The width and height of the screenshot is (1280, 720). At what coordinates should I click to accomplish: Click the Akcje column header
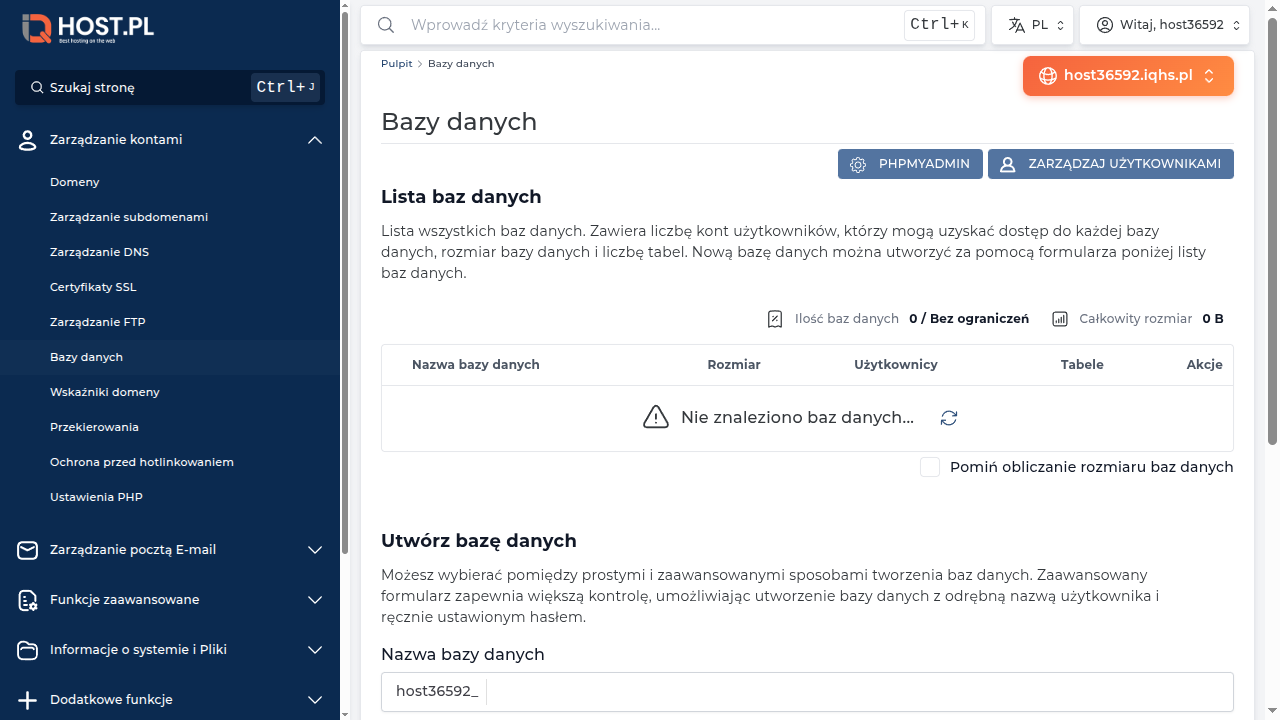1205,365
